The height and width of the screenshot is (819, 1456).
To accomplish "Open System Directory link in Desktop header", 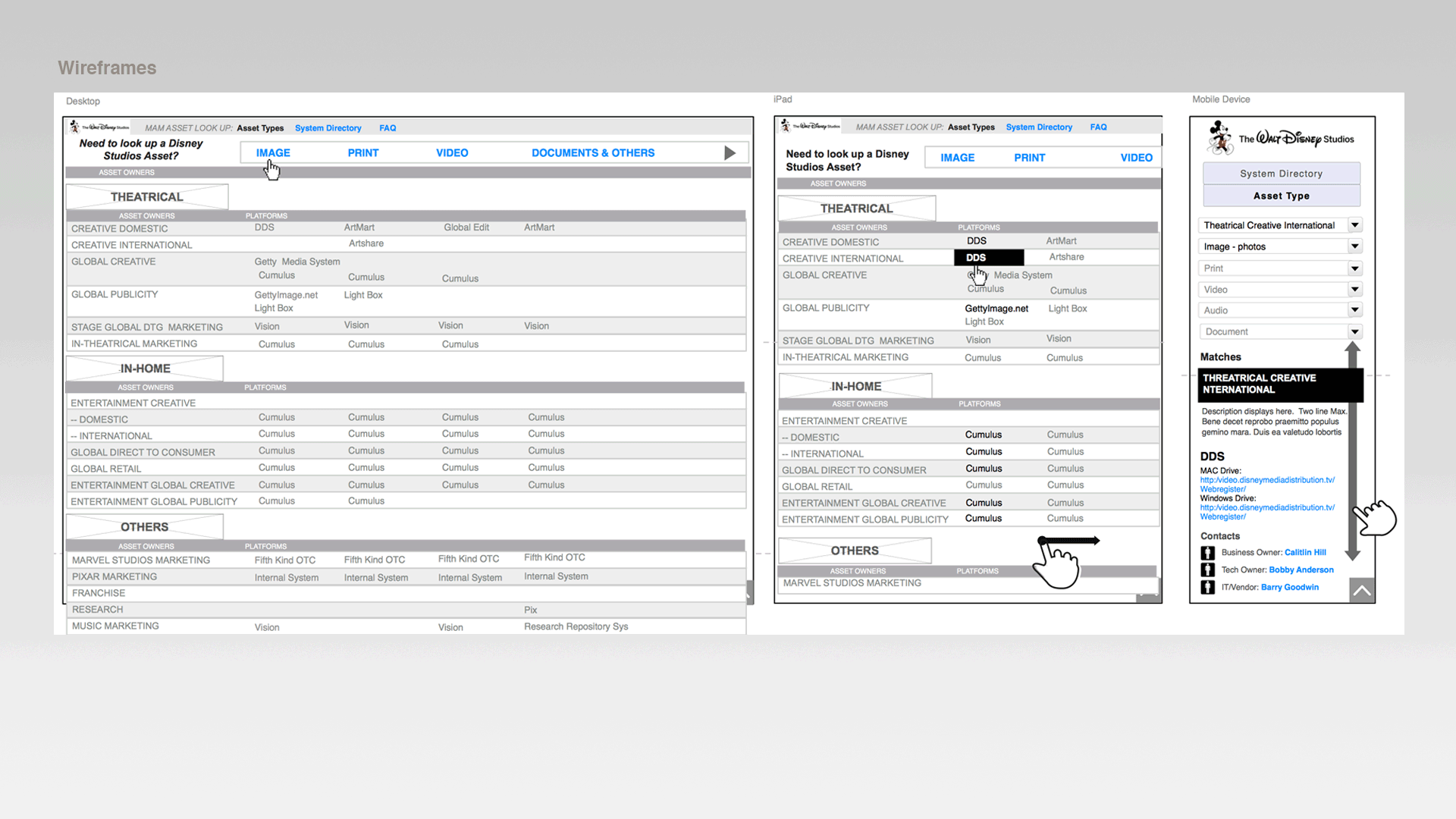I will click(328, 128).
